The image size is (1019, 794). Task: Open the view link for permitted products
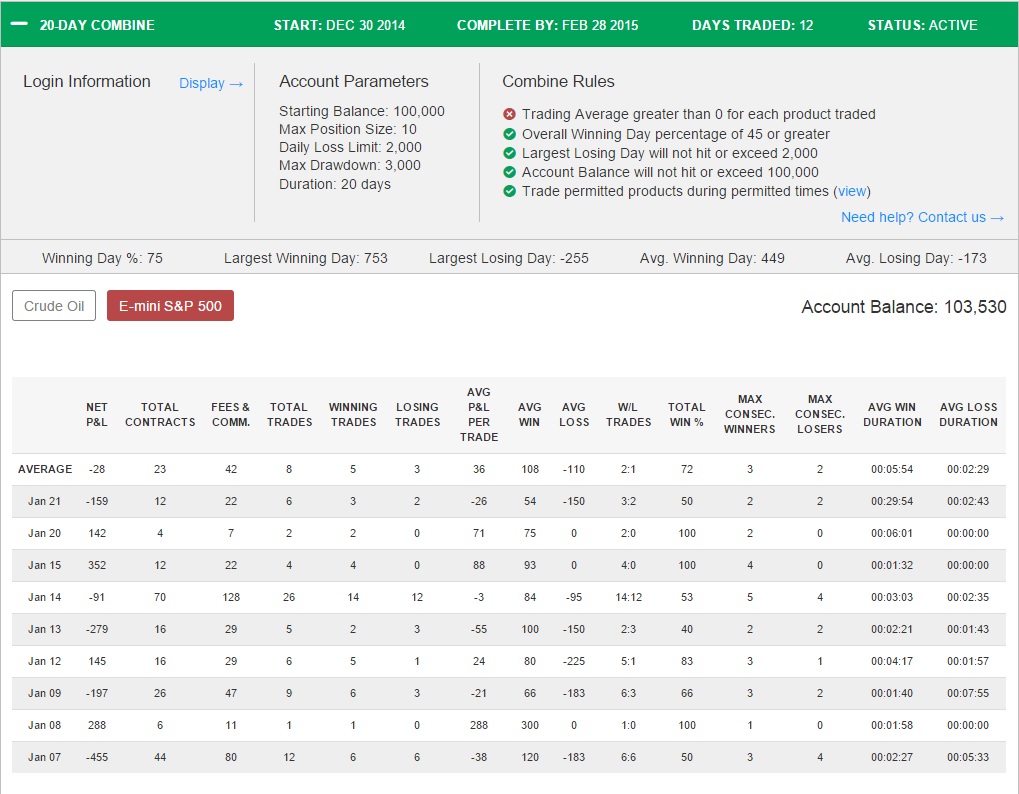pyautogui.click(x=852, y=191)
